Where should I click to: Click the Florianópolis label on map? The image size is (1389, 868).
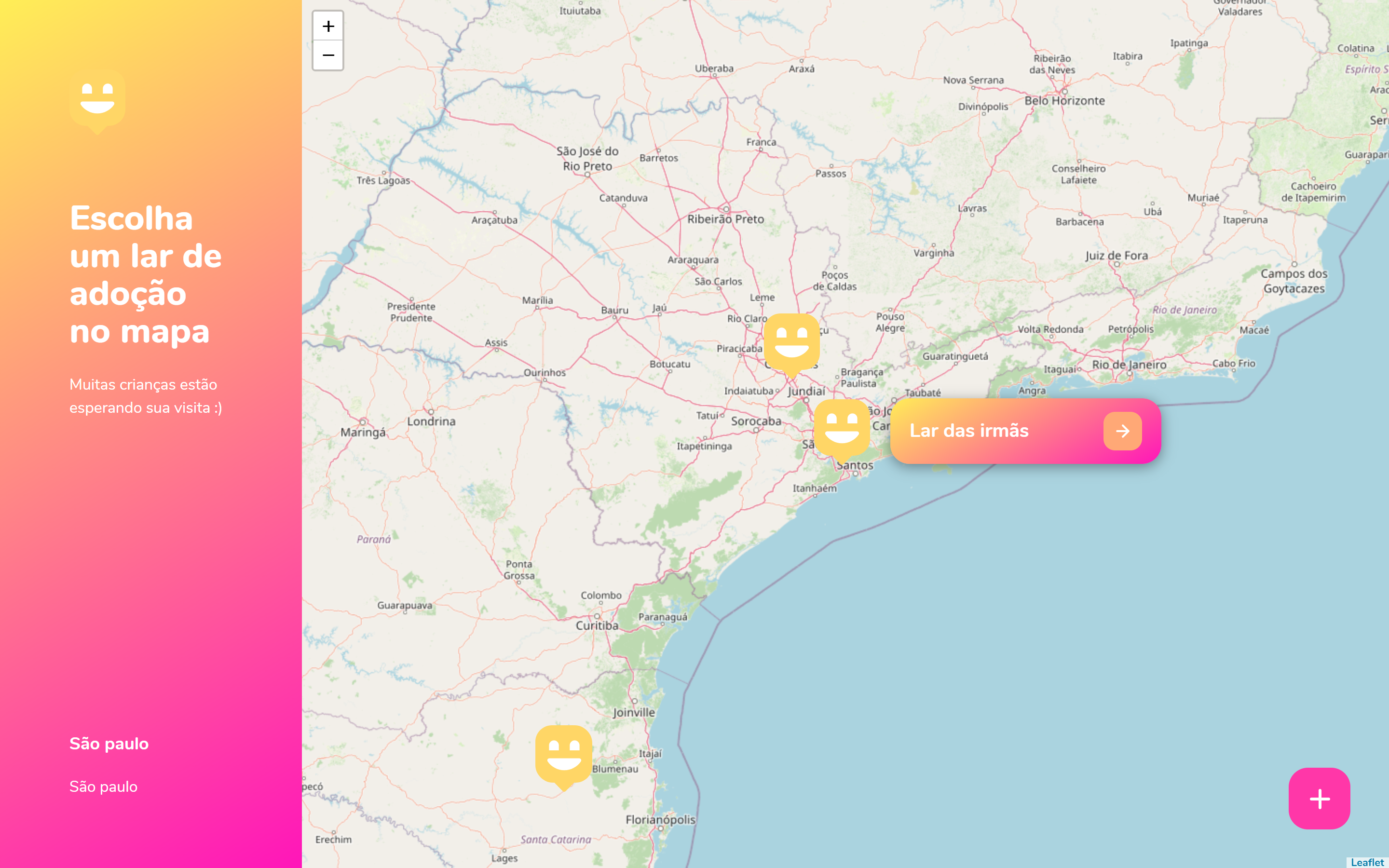(660, 819)
